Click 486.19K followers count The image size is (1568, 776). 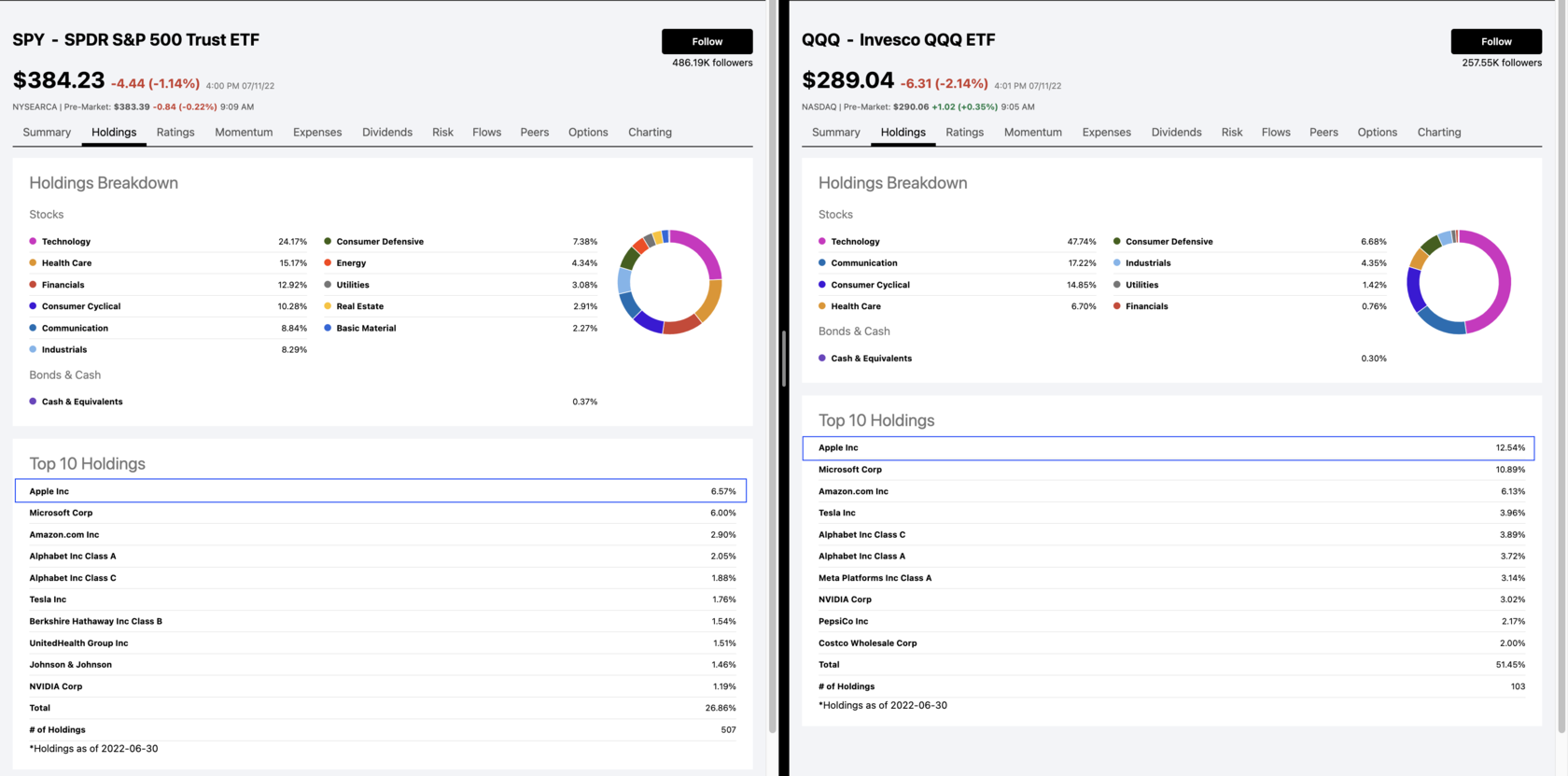[712, 63]
